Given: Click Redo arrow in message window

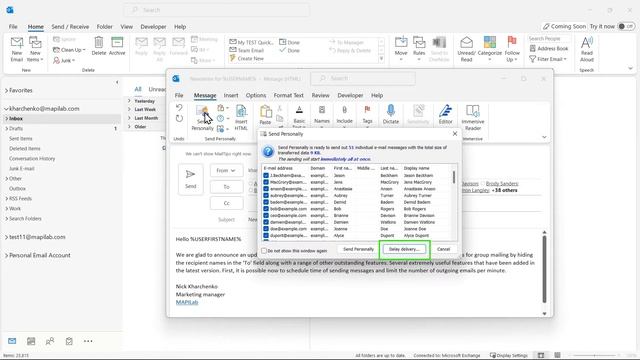Looking at the screenshot, I should [x=179, y=118].
